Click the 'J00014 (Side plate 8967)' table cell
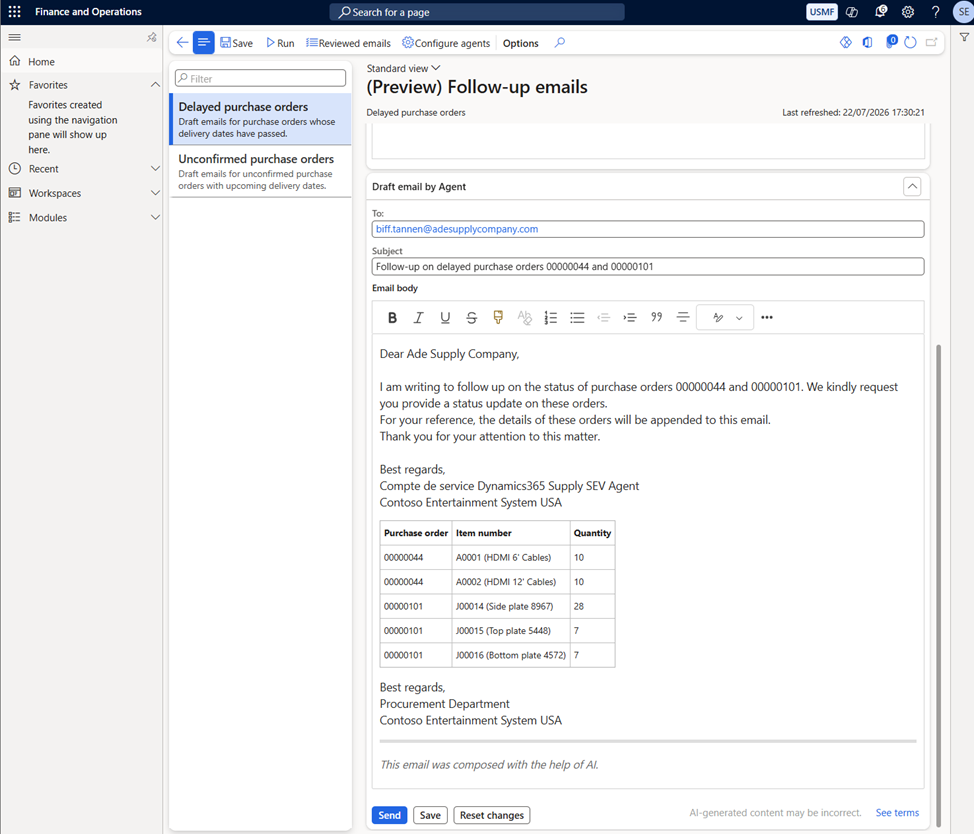Viewport: 974px width, 834px height. coord(511,606)
